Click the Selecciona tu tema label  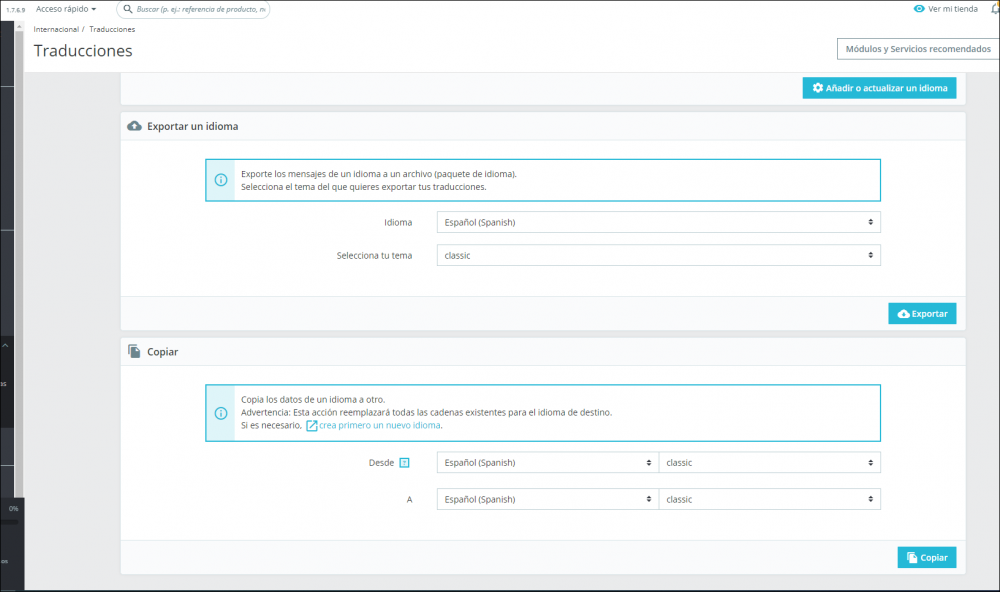[x=374, y=255]
